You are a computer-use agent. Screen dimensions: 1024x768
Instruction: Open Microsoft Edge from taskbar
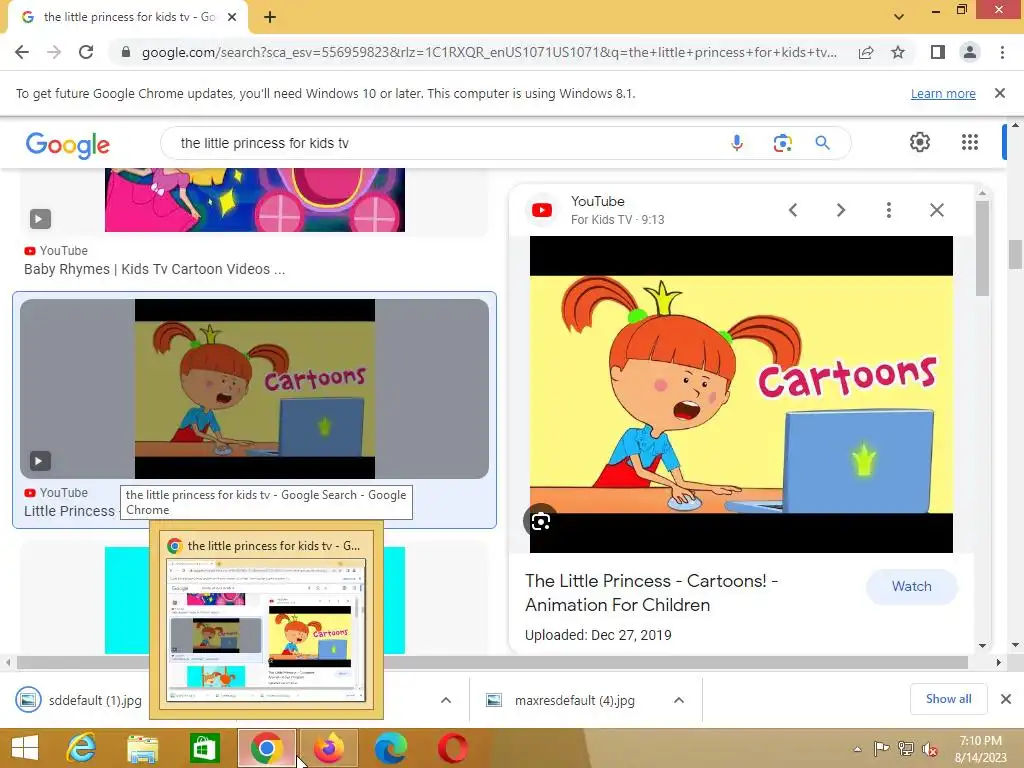click(x=391, y=748)
